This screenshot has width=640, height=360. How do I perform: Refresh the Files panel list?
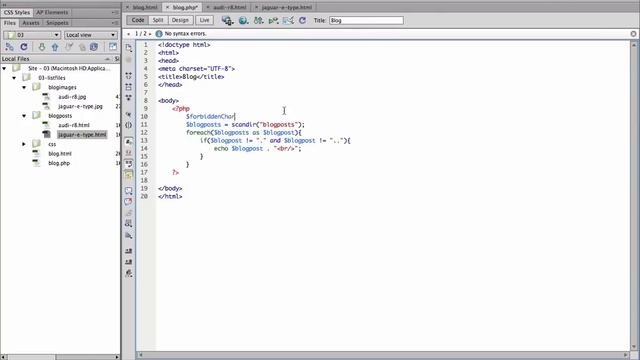(24, 47)
